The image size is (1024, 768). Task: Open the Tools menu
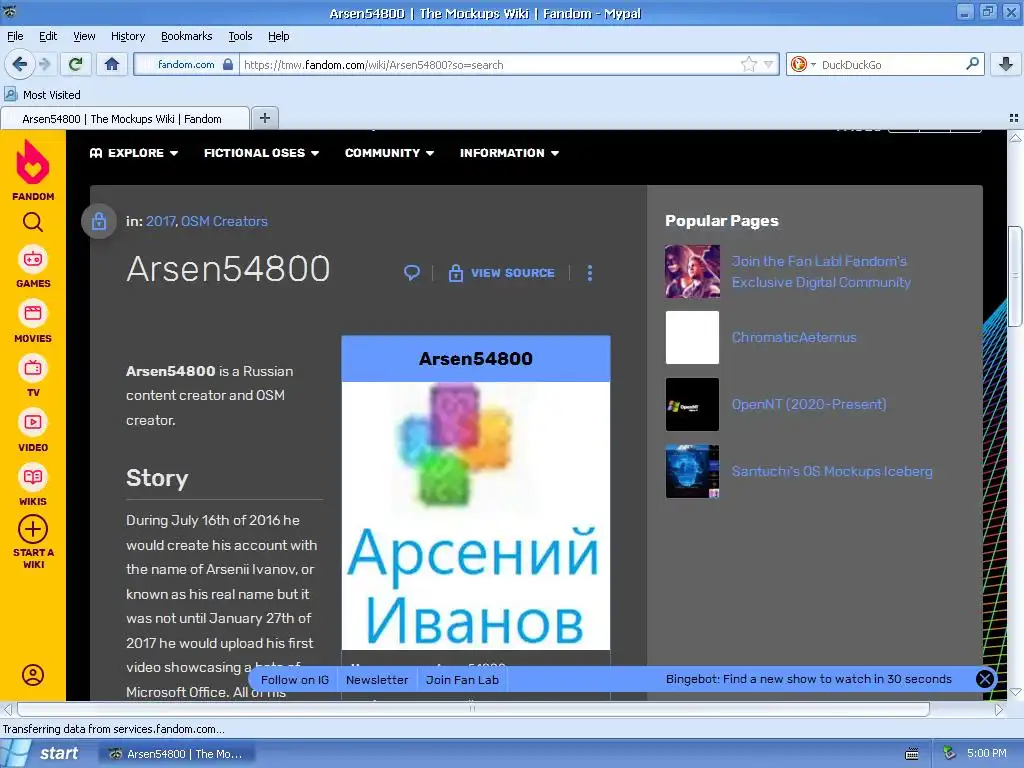pos(240,36)
